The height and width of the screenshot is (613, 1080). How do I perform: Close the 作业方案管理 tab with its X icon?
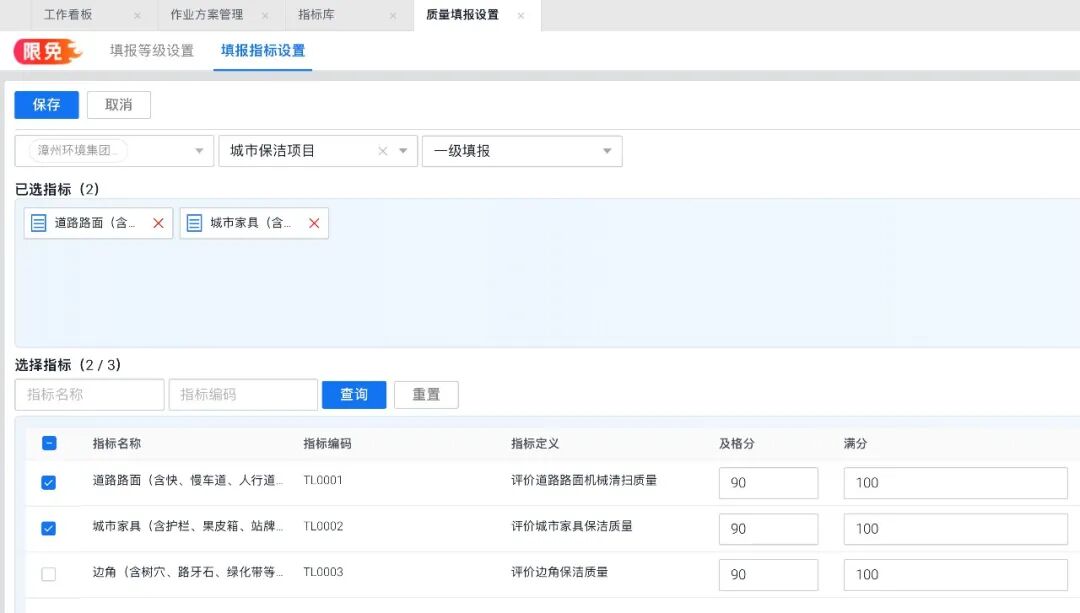[265, 16]
